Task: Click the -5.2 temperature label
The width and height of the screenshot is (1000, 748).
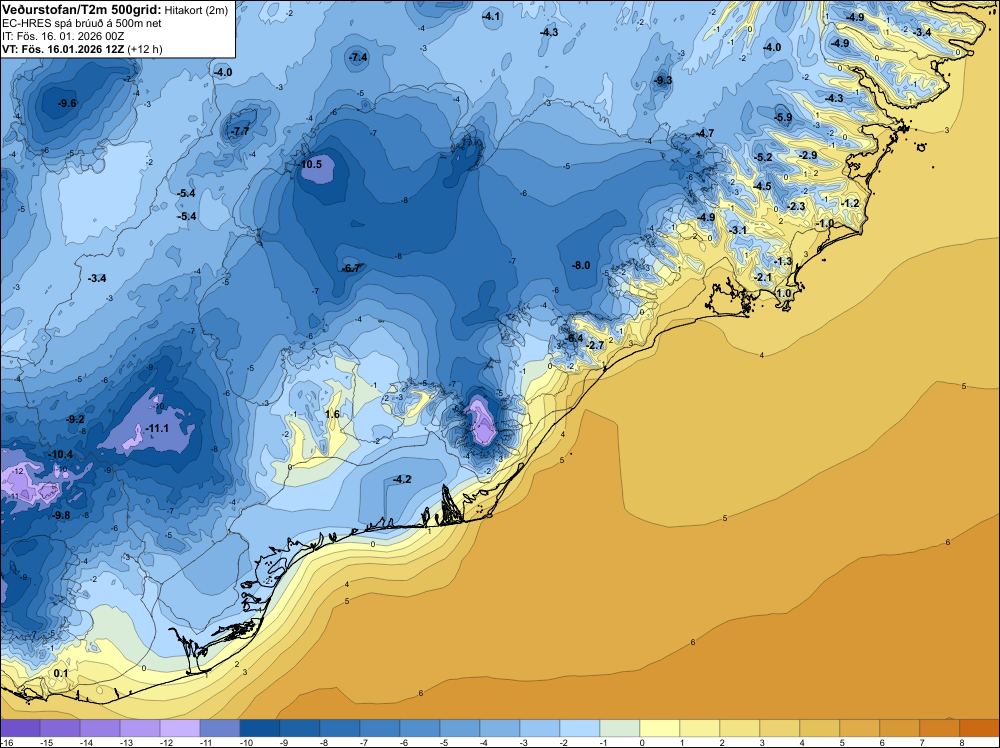Action: (763, 157)
